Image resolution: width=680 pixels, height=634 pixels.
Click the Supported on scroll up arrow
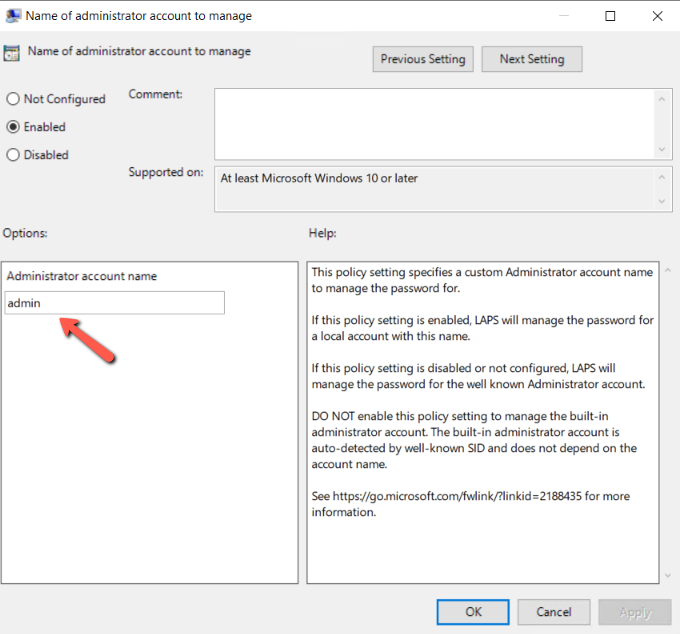[663, 177]
